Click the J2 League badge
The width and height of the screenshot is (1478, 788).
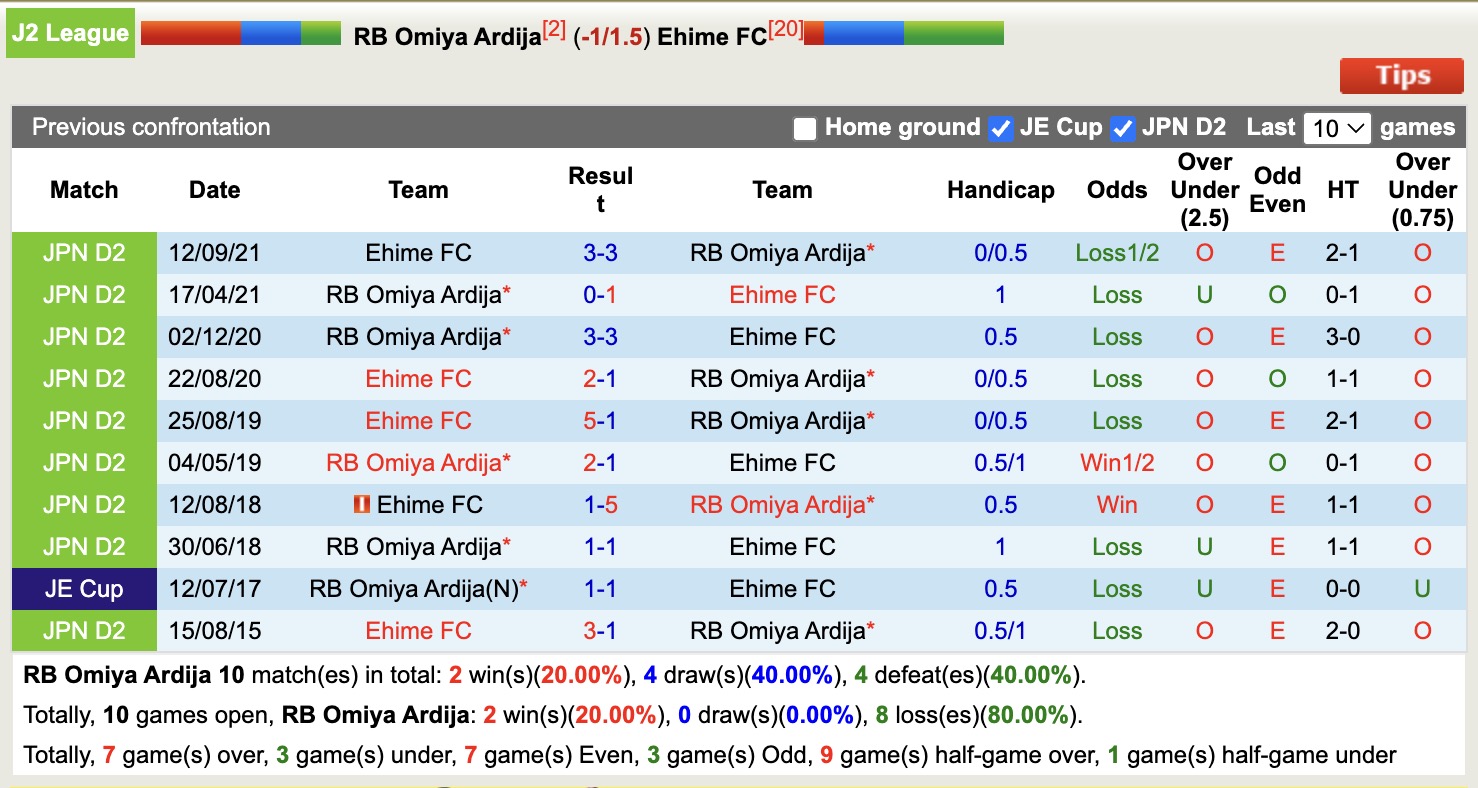pyautogui.click(x=70, y=31)
